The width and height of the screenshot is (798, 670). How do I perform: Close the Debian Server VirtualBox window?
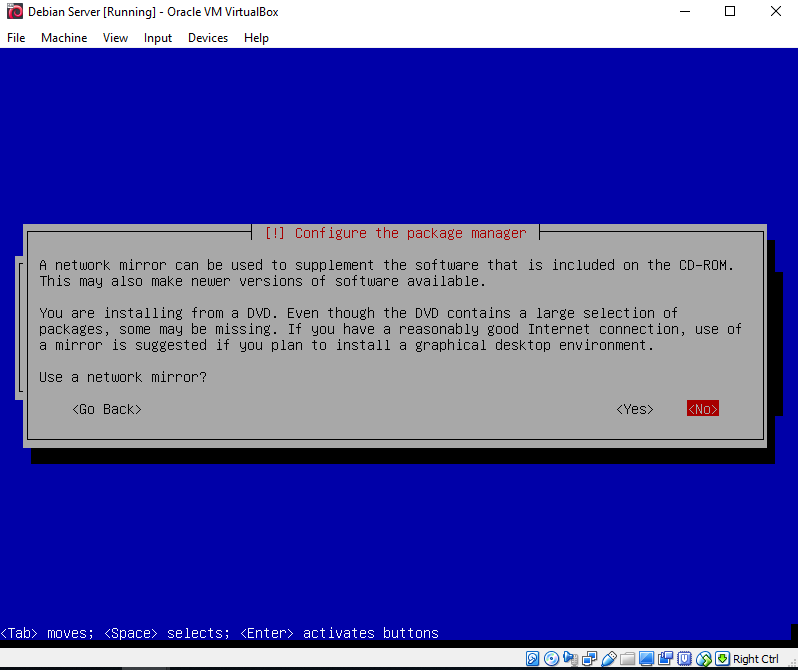(776, 11)
